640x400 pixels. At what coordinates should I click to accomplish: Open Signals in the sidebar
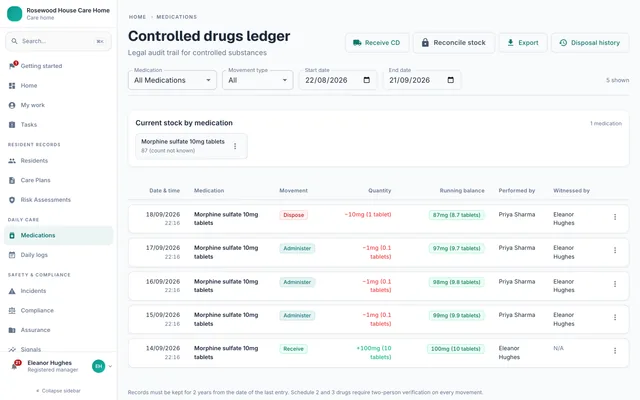[x=58, y=349]
